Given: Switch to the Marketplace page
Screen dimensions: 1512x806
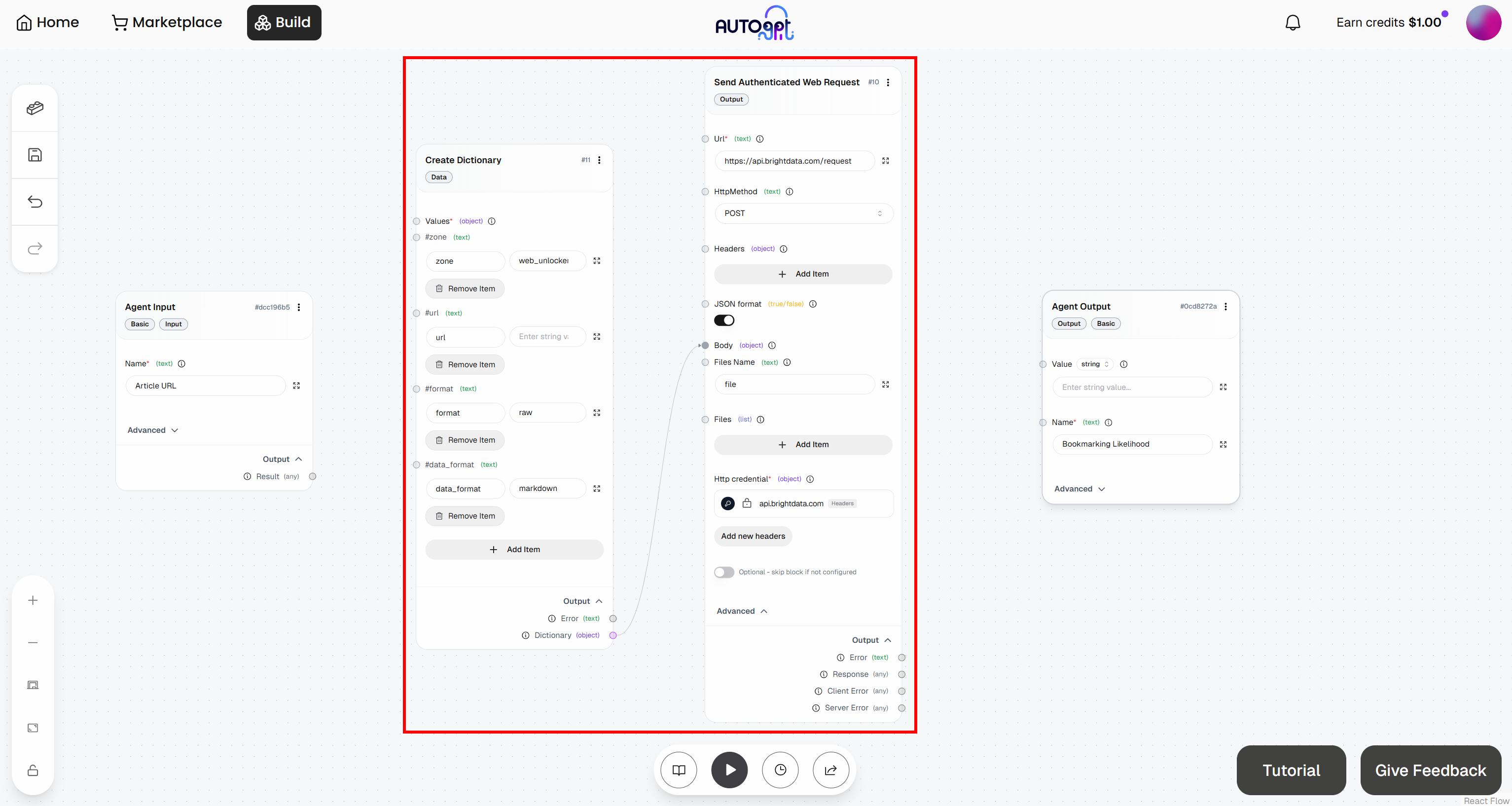Looking at the screenshot, I should pos(167,22).
